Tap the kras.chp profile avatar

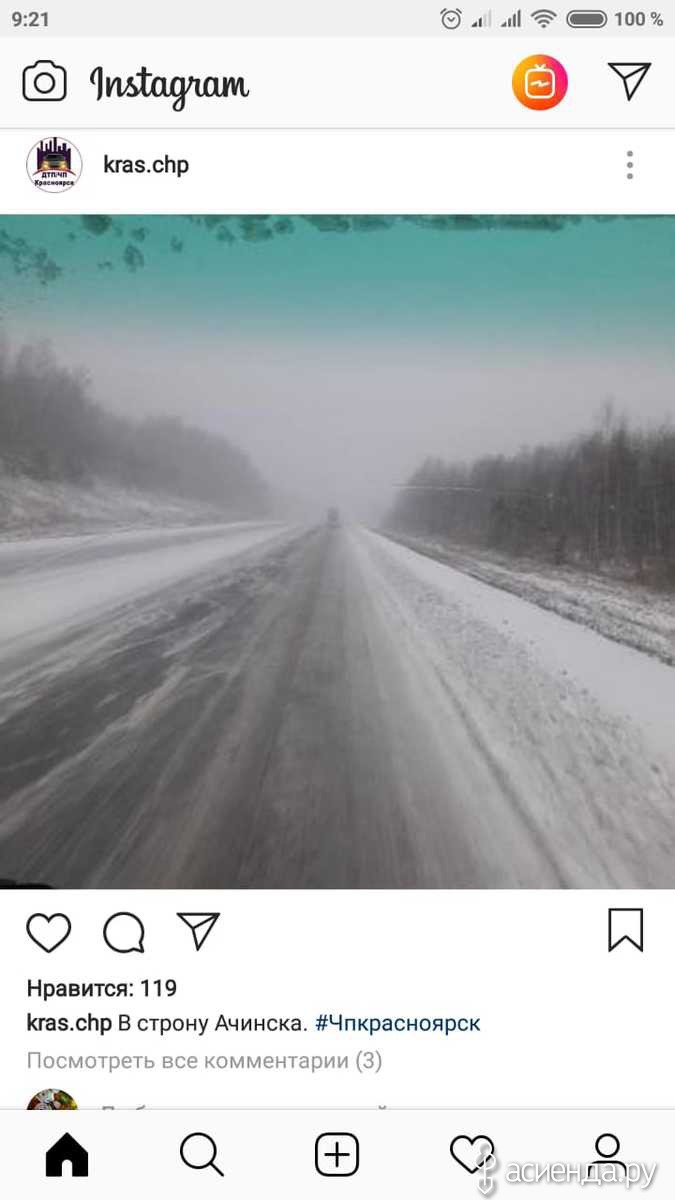54,165
